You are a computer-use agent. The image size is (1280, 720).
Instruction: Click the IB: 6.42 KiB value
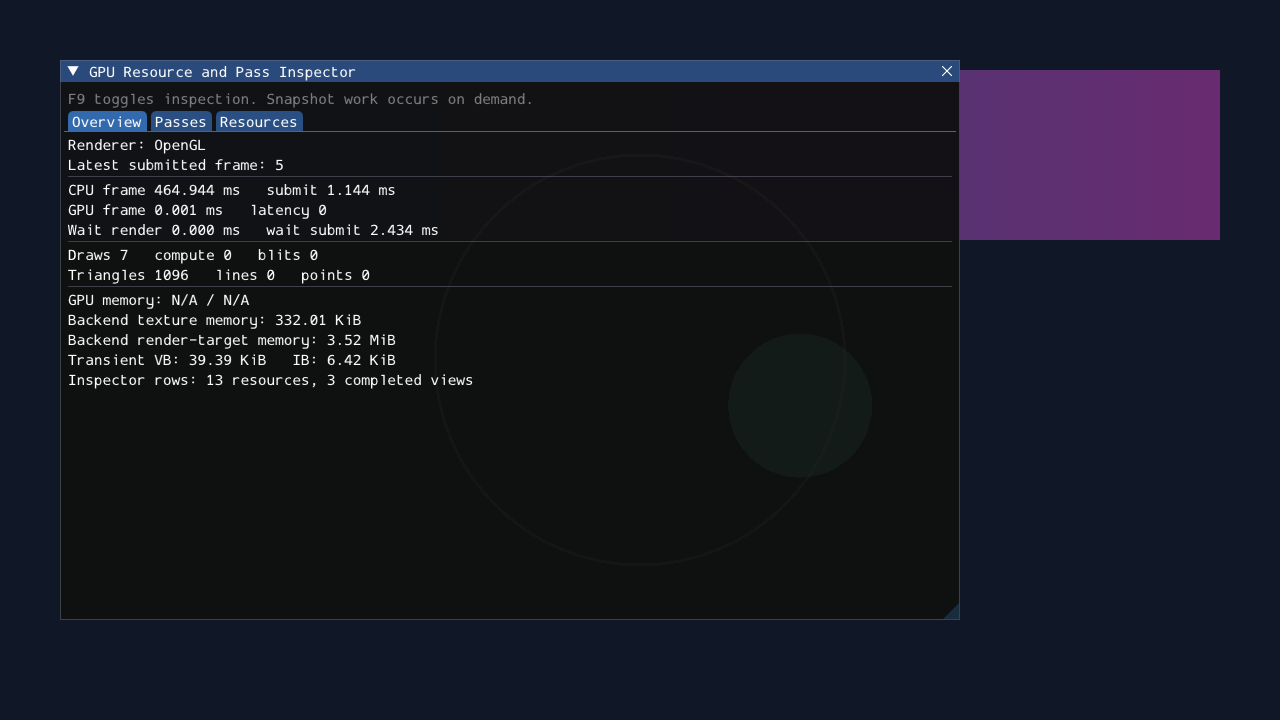[344, 360]
